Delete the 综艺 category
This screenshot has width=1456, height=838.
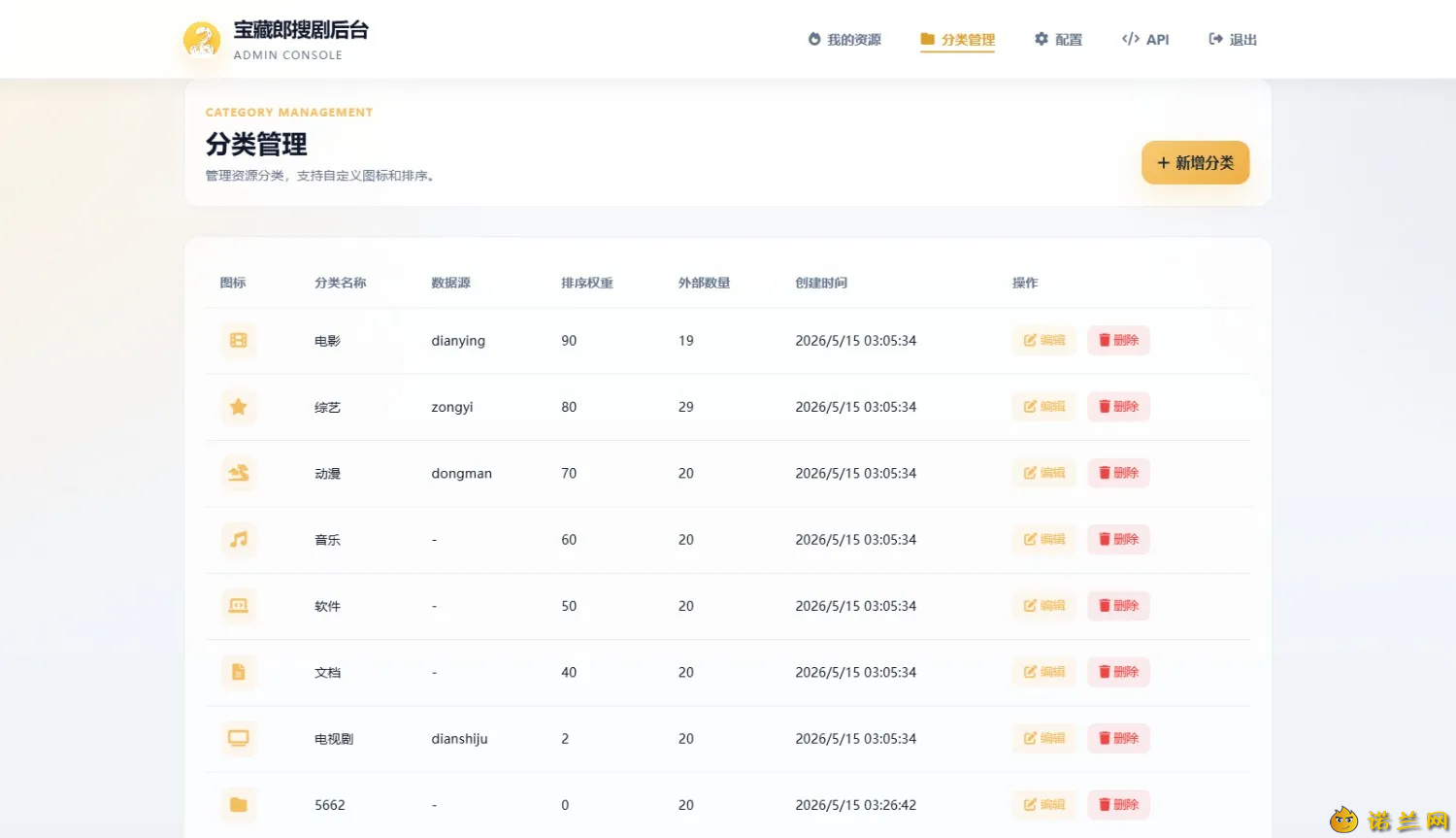(1118, 407)
